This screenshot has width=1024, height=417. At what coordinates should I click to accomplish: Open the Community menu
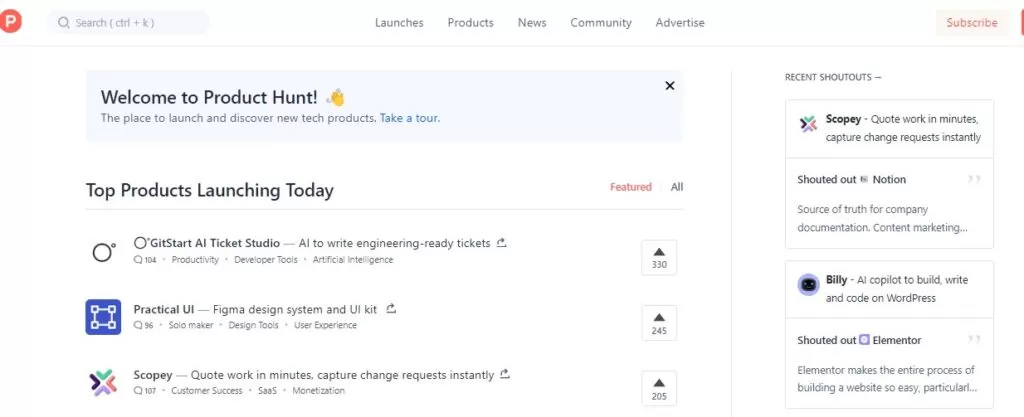point(601,23)
